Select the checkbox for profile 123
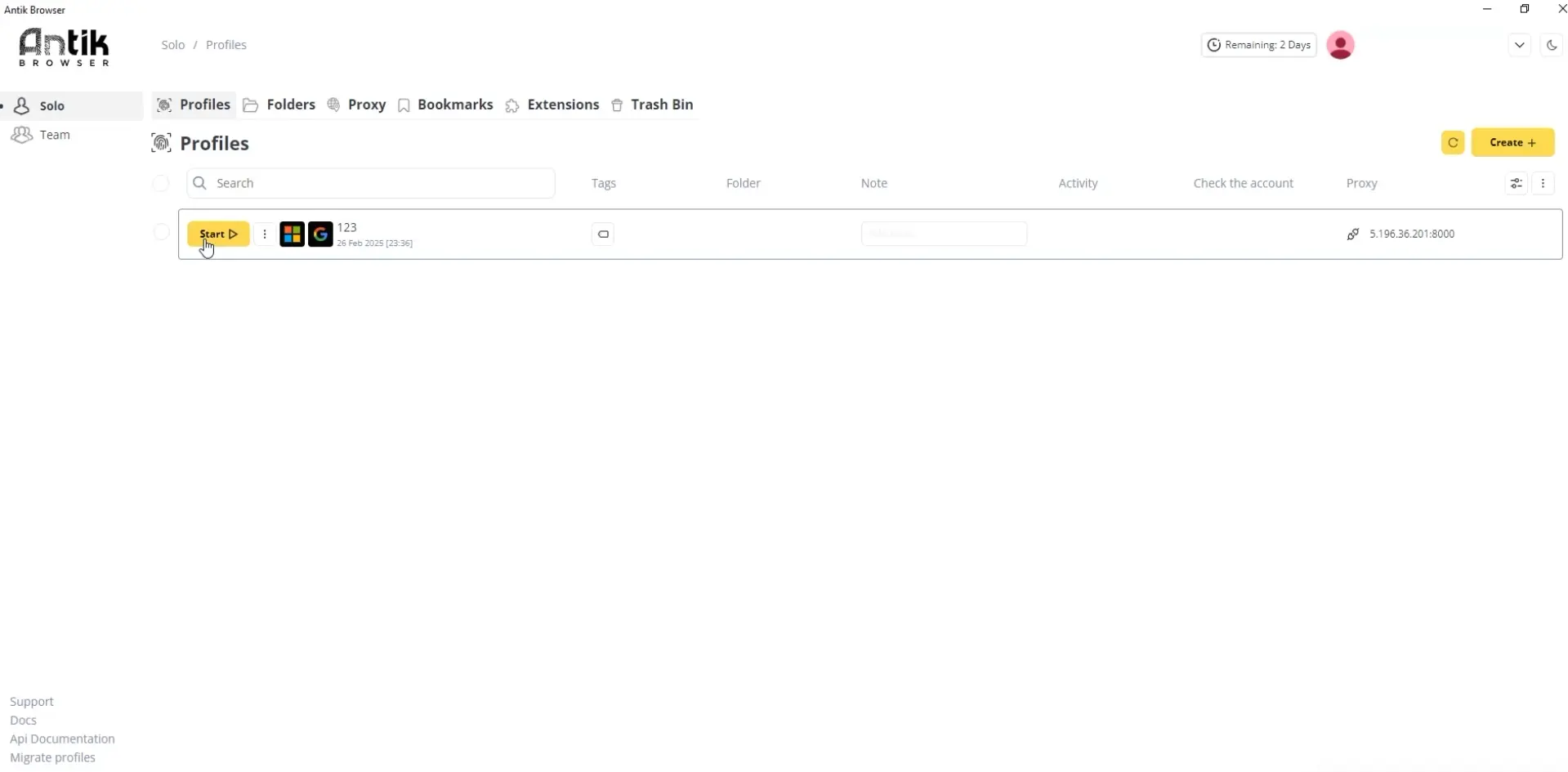The image size is (1568, 772). (x=161, y=232)
